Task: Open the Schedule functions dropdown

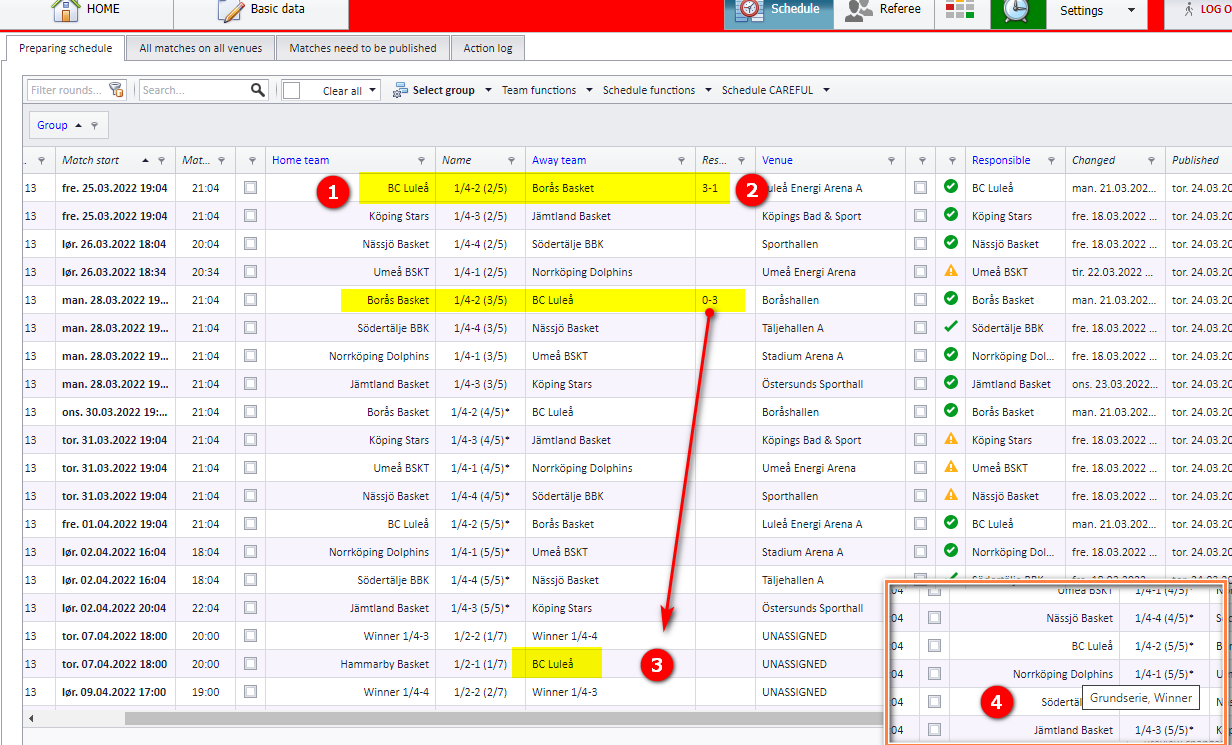Action: (x=708, y=90)
